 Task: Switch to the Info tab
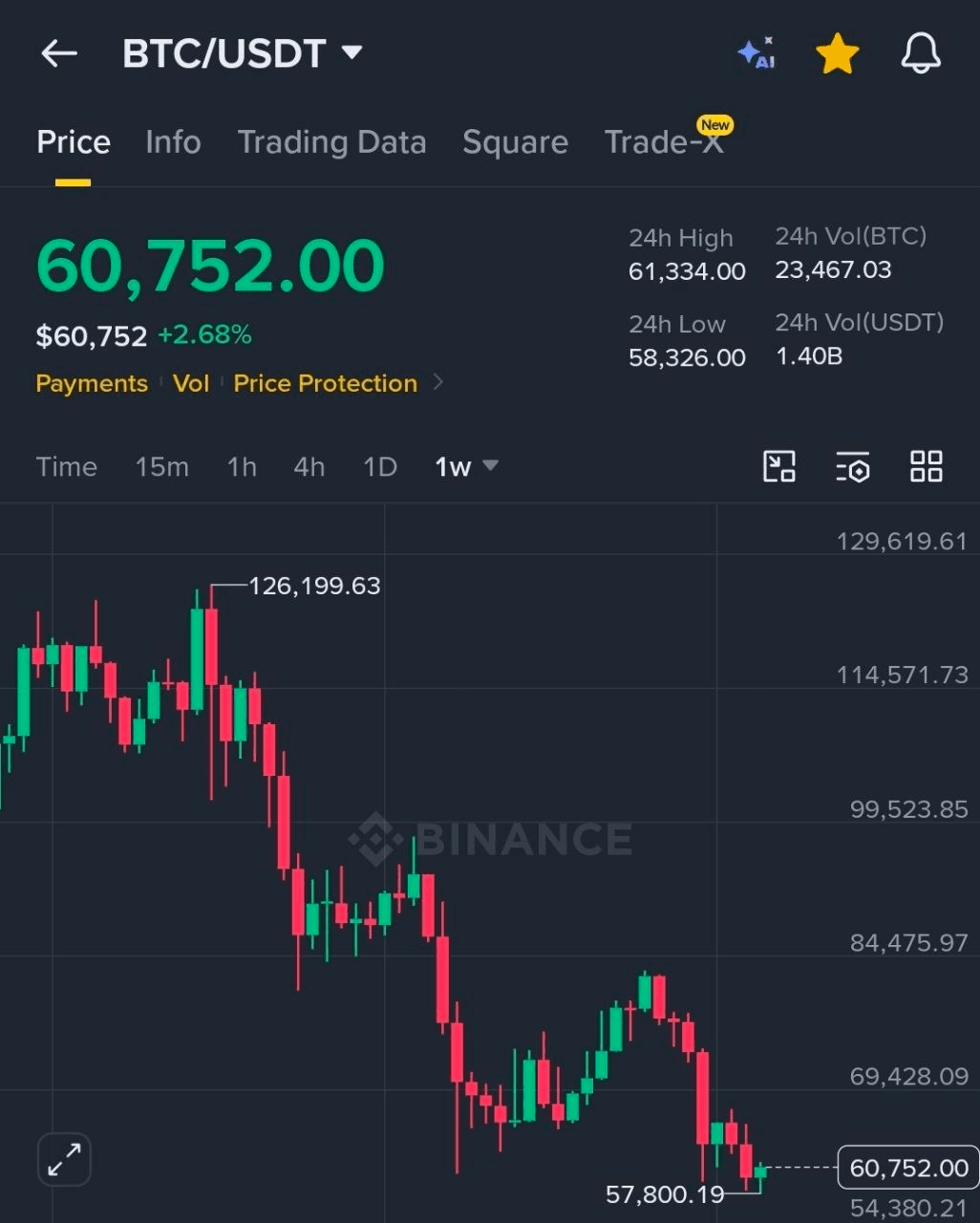173,142
